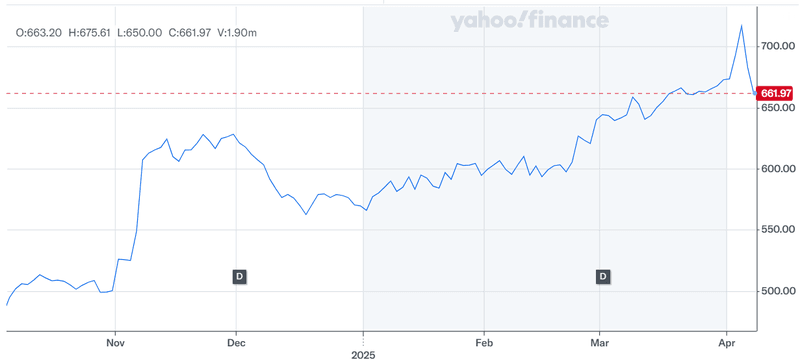800x360 pixels.
Task: Select the Mar label on the time axis
Action: click(599, 342)
